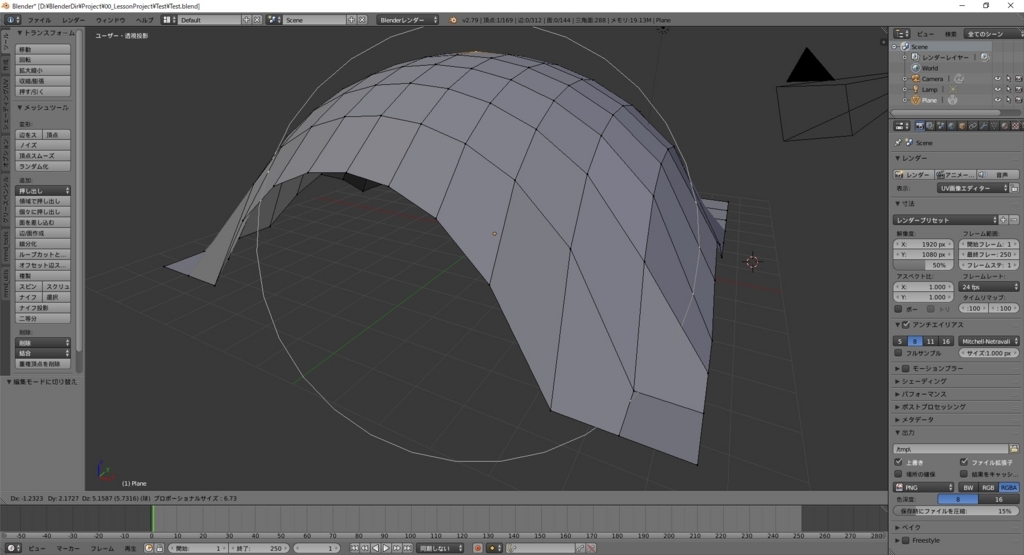The width and height of the screenshot is (1024, 555).
Task: Click the outliner editor type icon
Action: point(902,33)
